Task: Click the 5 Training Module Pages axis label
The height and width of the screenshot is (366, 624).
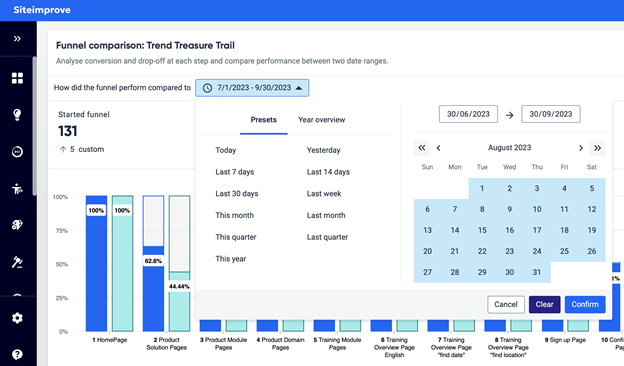Action: pos(337,344)
